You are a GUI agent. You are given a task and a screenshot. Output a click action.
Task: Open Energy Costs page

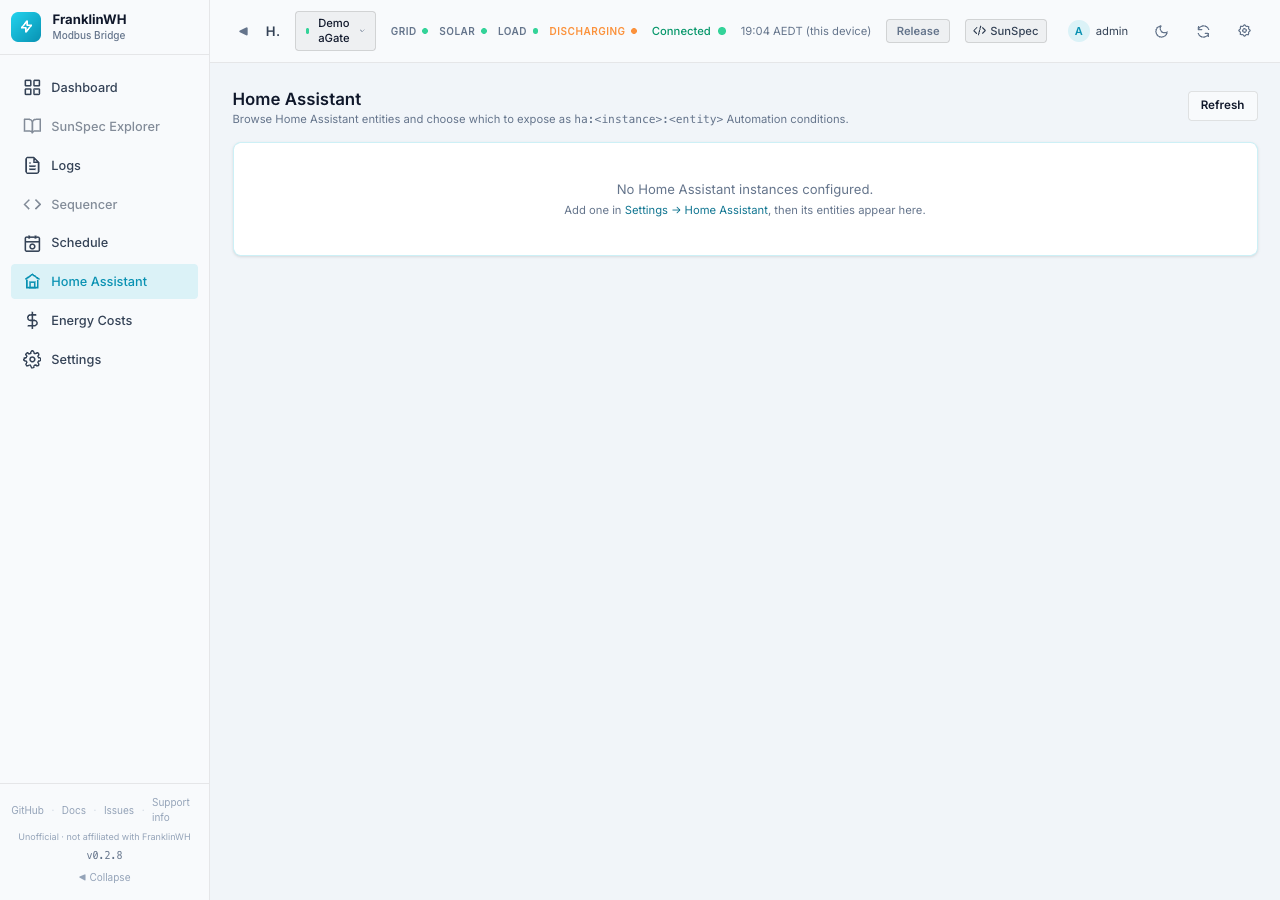[x=104, y=321]
